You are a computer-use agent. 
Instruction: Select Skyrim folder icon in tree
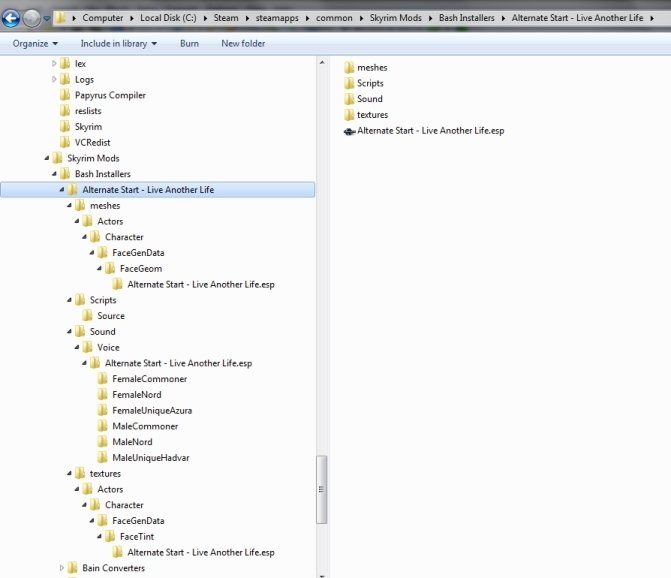[x=65, y=127]
